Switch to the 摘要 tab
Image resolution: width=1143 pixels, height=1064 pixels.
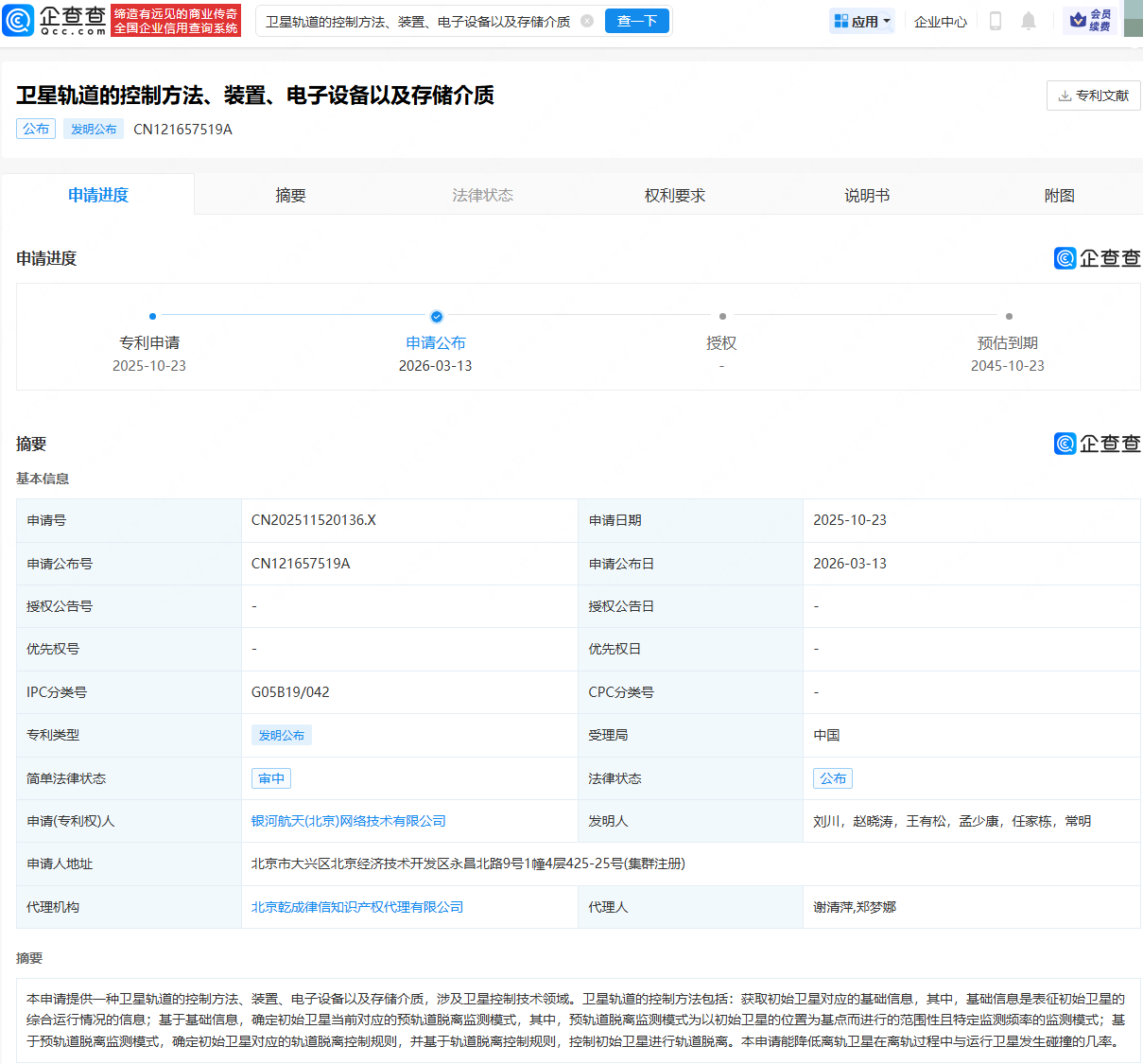[x=289, y=194]
